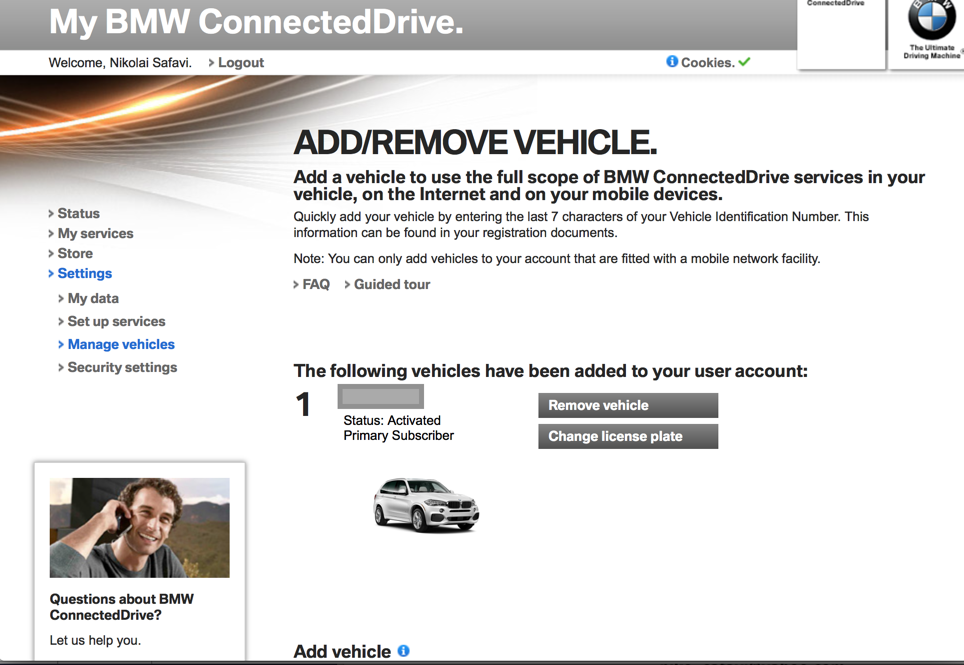The image size is (964, 665).
Task: Click 'Let us help you.' text
Action: (95, 640)
